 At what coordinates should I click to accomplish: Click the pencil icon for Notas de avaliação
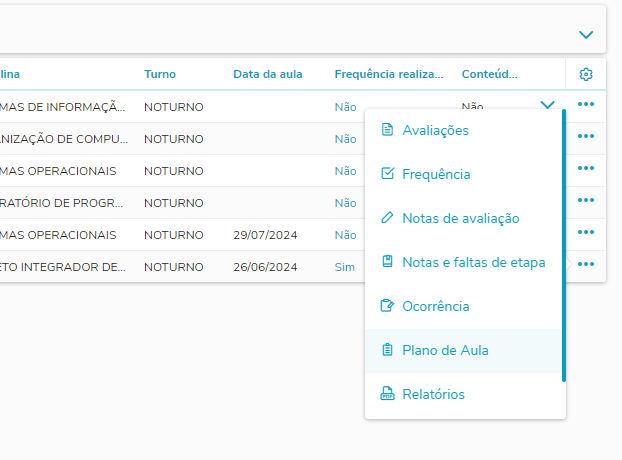point(387,218)
